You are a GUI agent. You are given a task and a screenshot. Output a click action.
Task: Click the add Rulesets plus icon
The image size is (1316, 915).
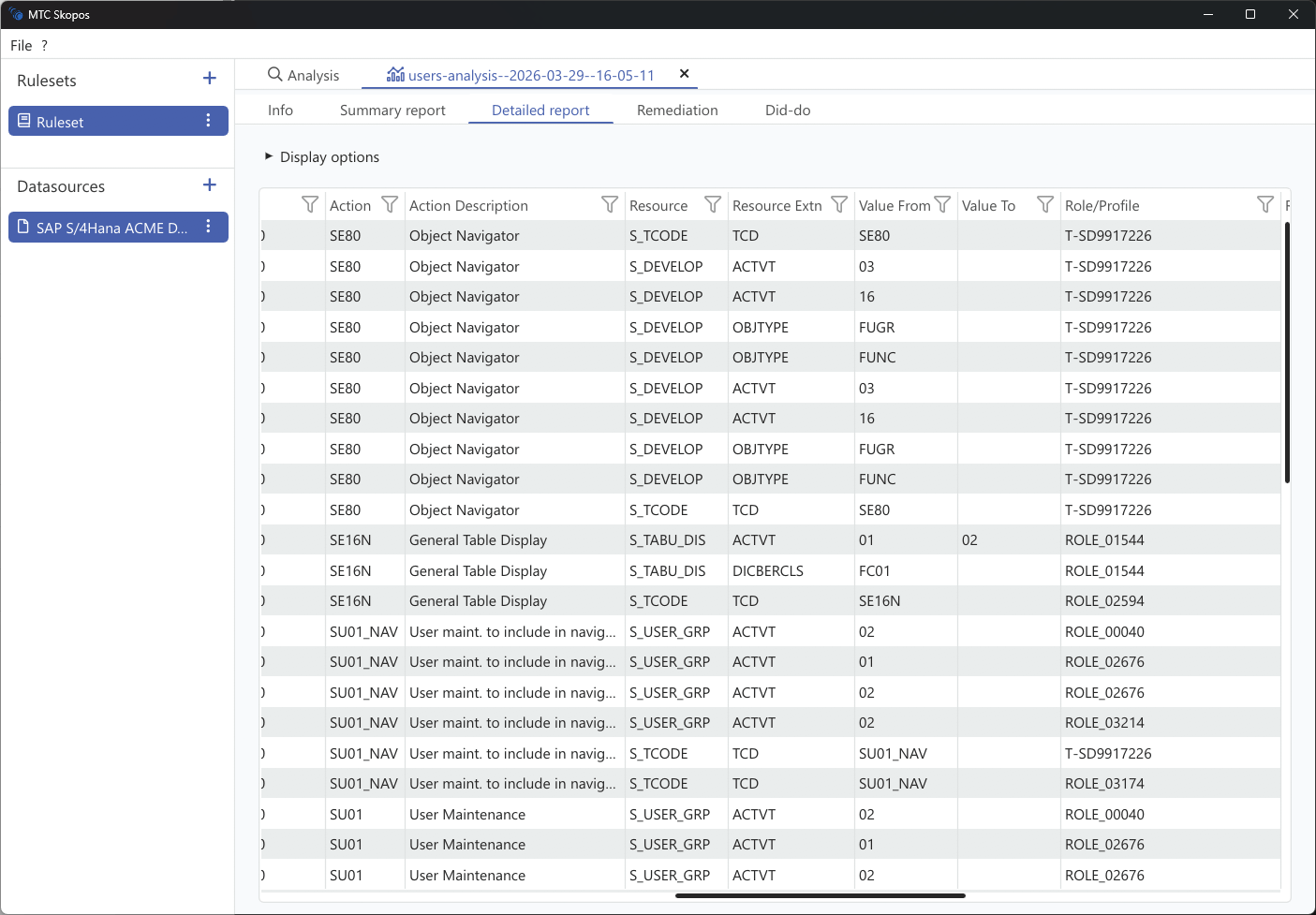(209, 79)
